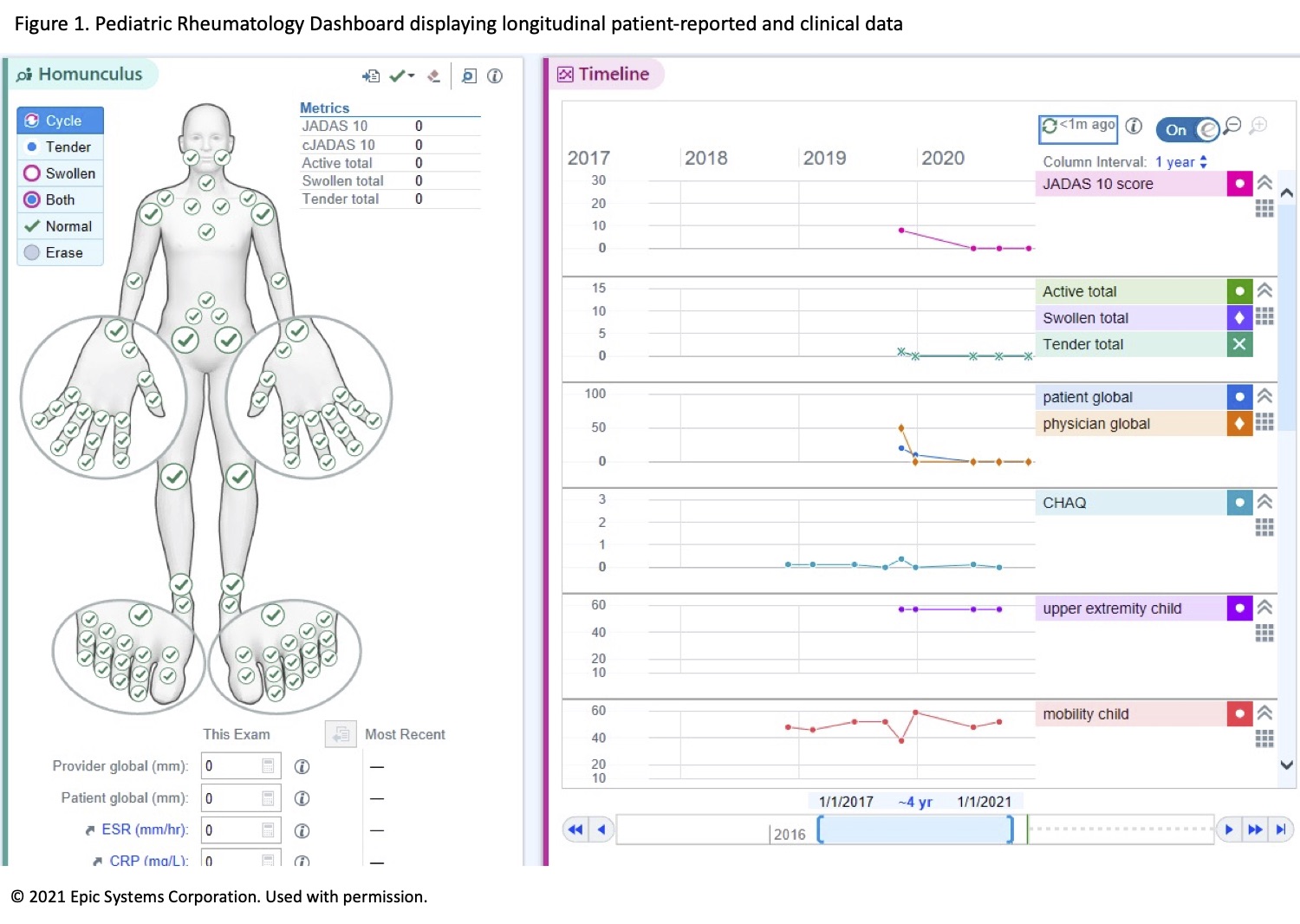
Task: Jump timeline to the latest date
Action: tap(1281, 830)
